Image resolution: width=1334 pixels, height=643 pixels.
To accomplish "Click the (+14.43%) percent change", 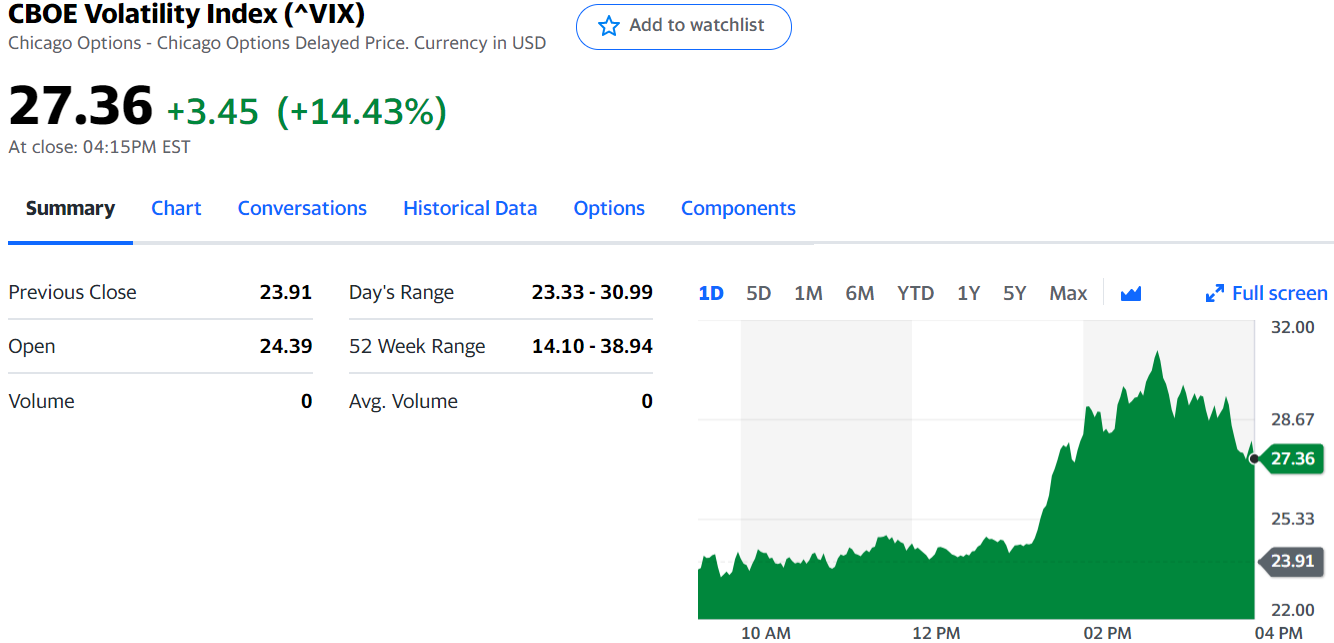I will (x=361, y=111).
